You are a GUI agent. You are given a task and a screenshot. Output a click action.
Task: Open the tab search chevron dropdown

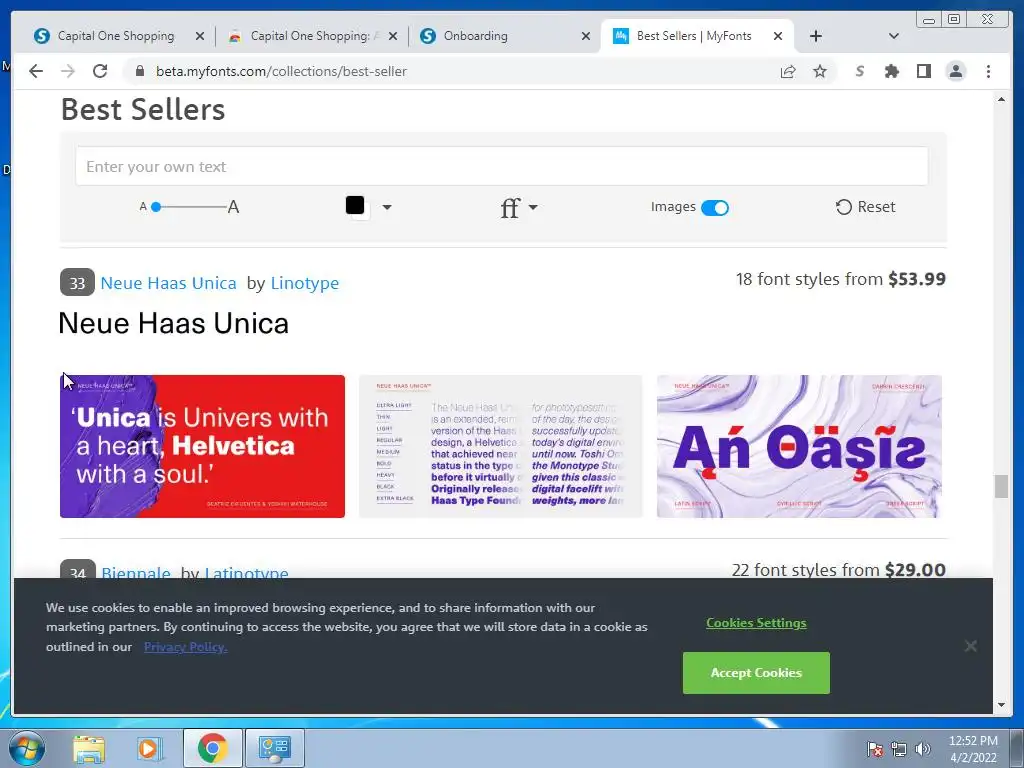coord(894,36)
